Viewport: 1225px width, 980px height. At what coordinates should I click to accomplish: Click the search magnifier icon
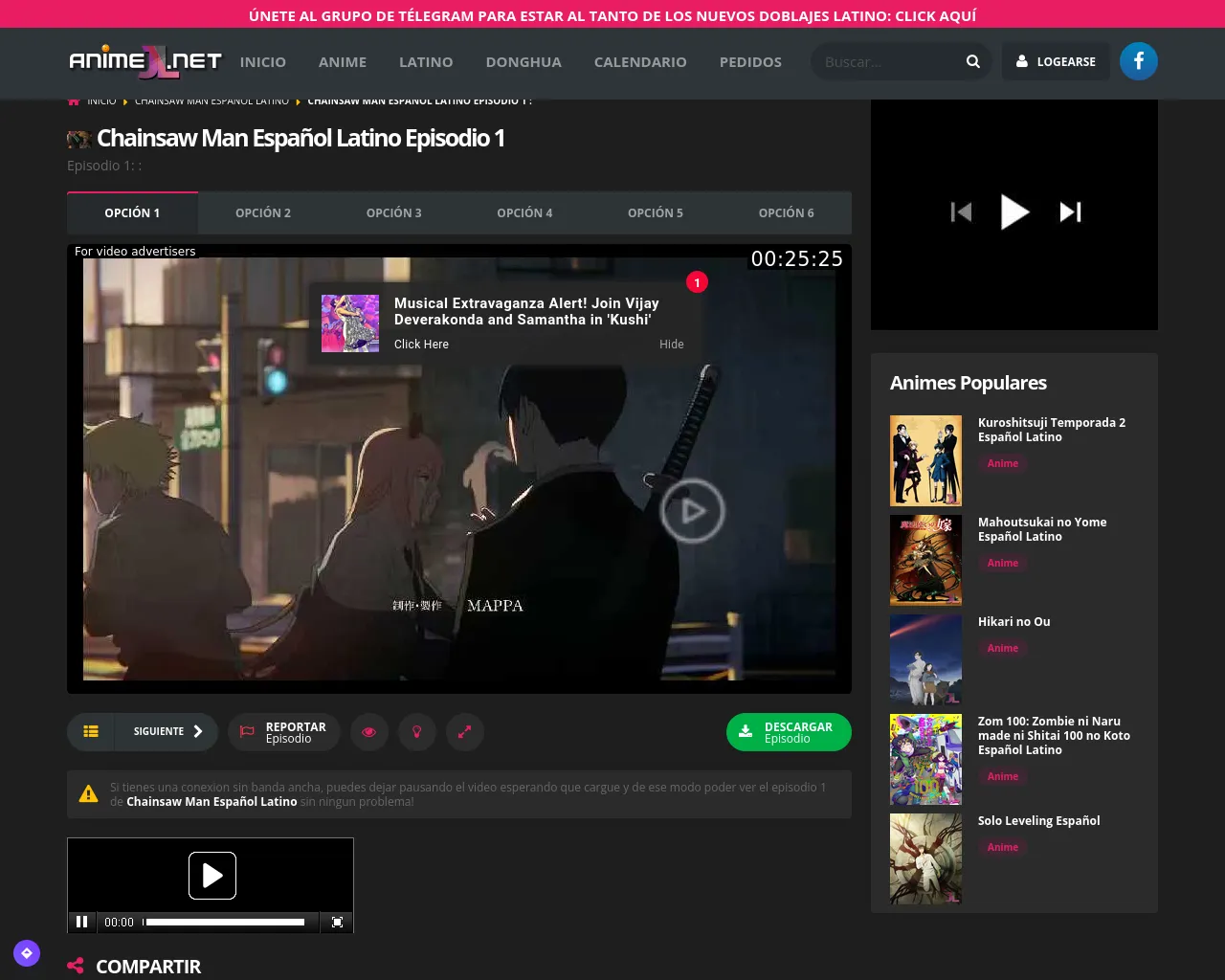[972, 61]
